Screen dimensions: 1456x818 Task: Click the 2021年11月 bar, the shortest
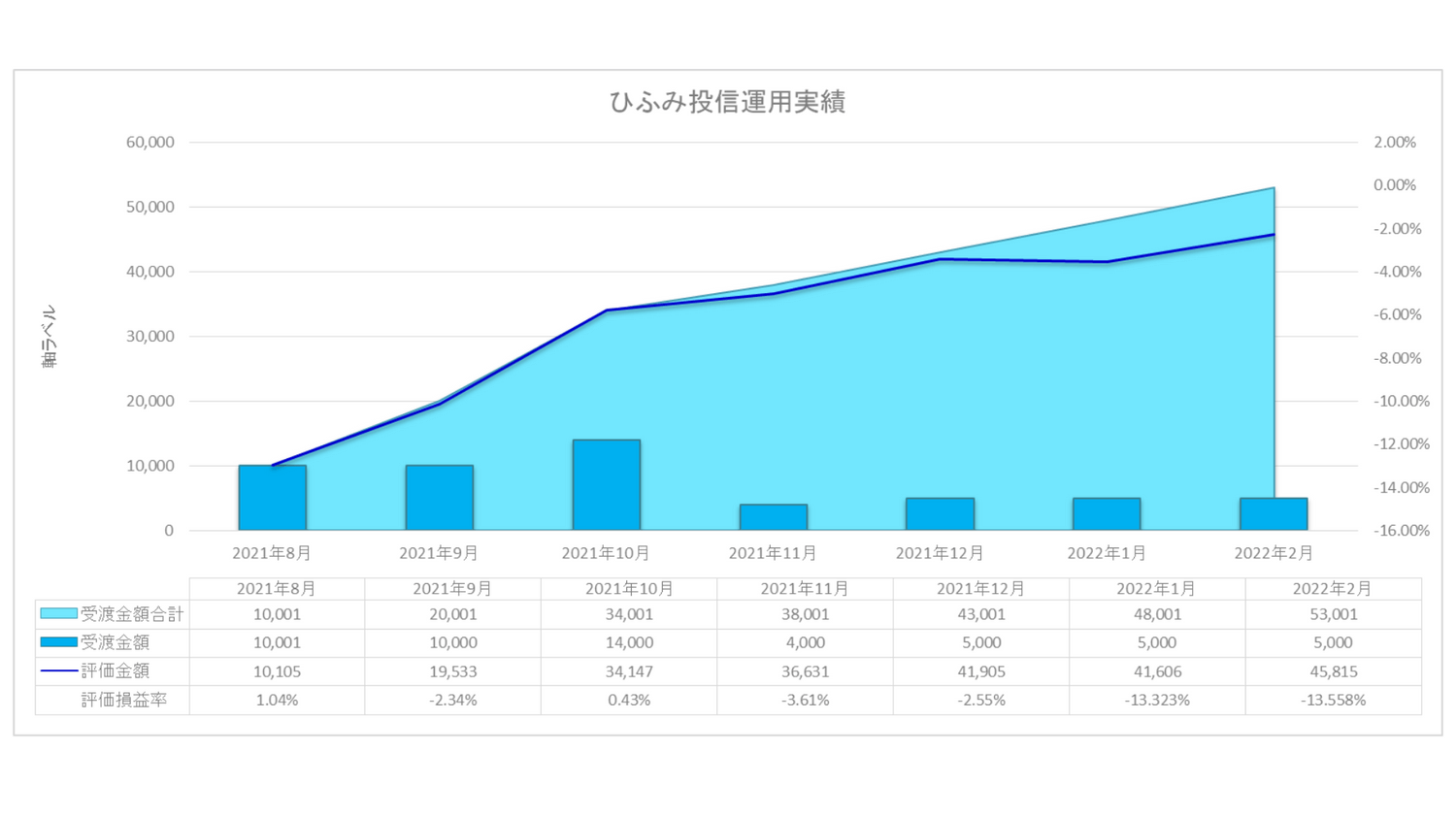[774, 517]
